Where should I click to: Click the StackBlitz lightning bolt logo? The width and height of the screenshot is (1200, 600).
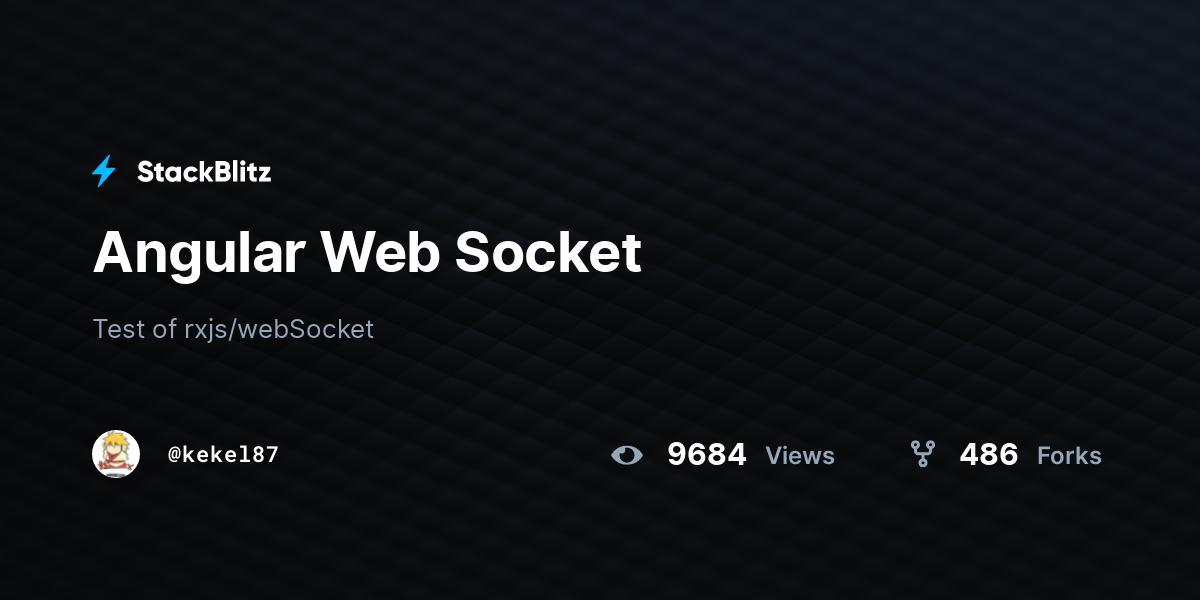tap(104, 172)
